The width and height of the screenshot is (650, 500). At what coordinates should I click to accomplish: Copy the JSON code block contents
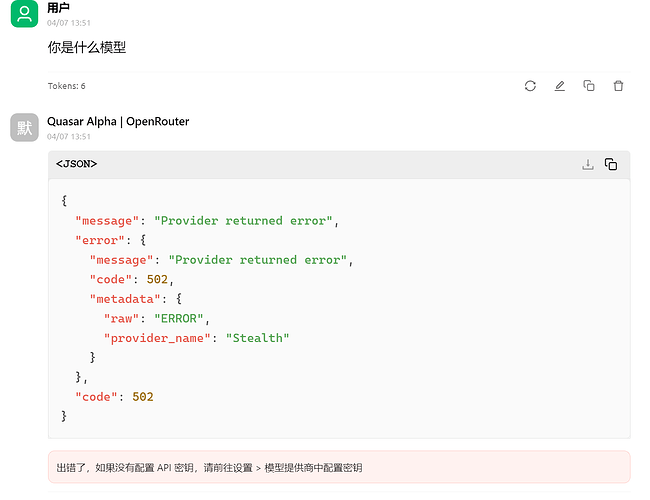coord(611,165)
